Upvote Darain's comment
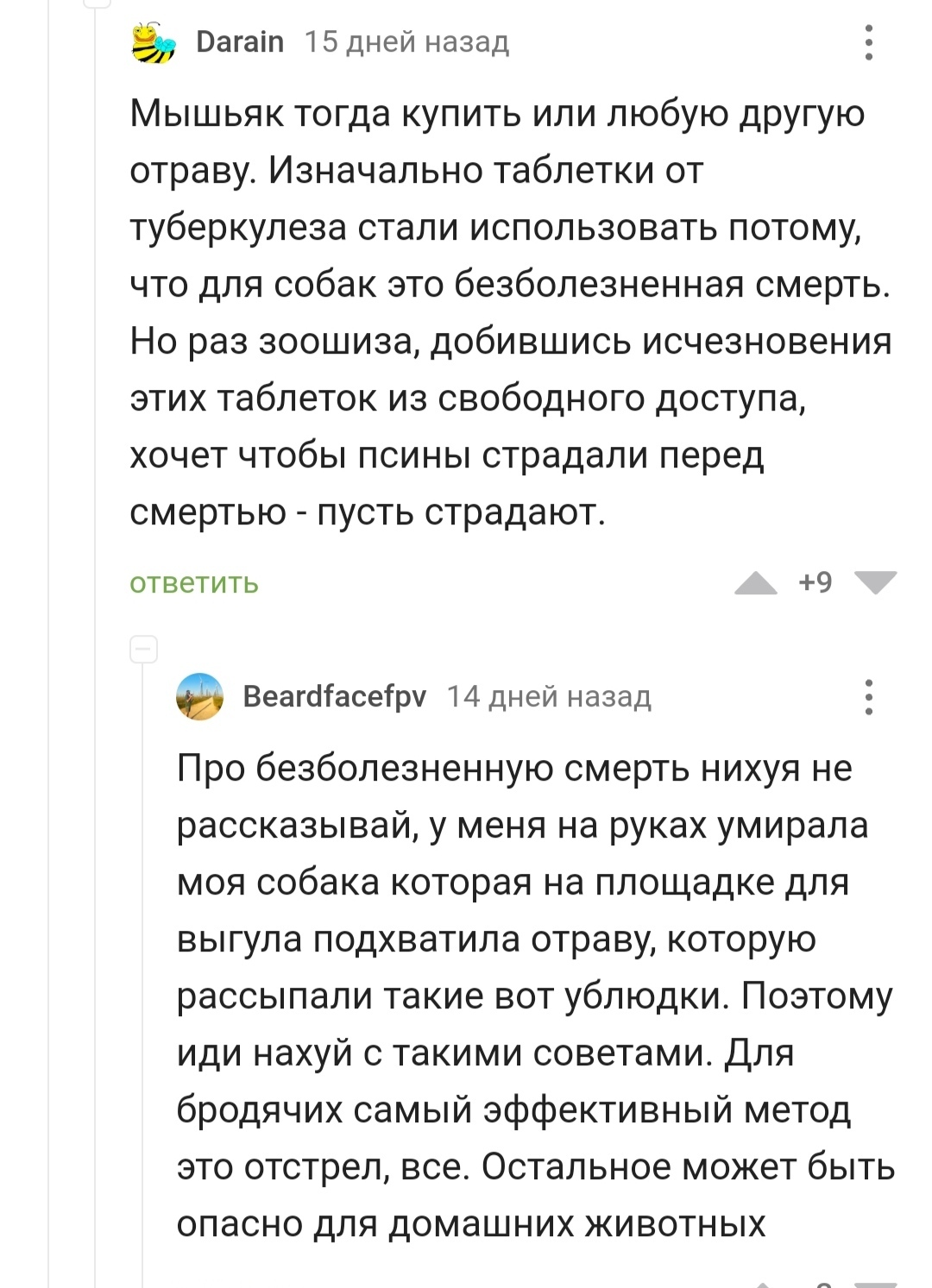The width and height of the screenshot is (932, 1288). click(756, 584)
